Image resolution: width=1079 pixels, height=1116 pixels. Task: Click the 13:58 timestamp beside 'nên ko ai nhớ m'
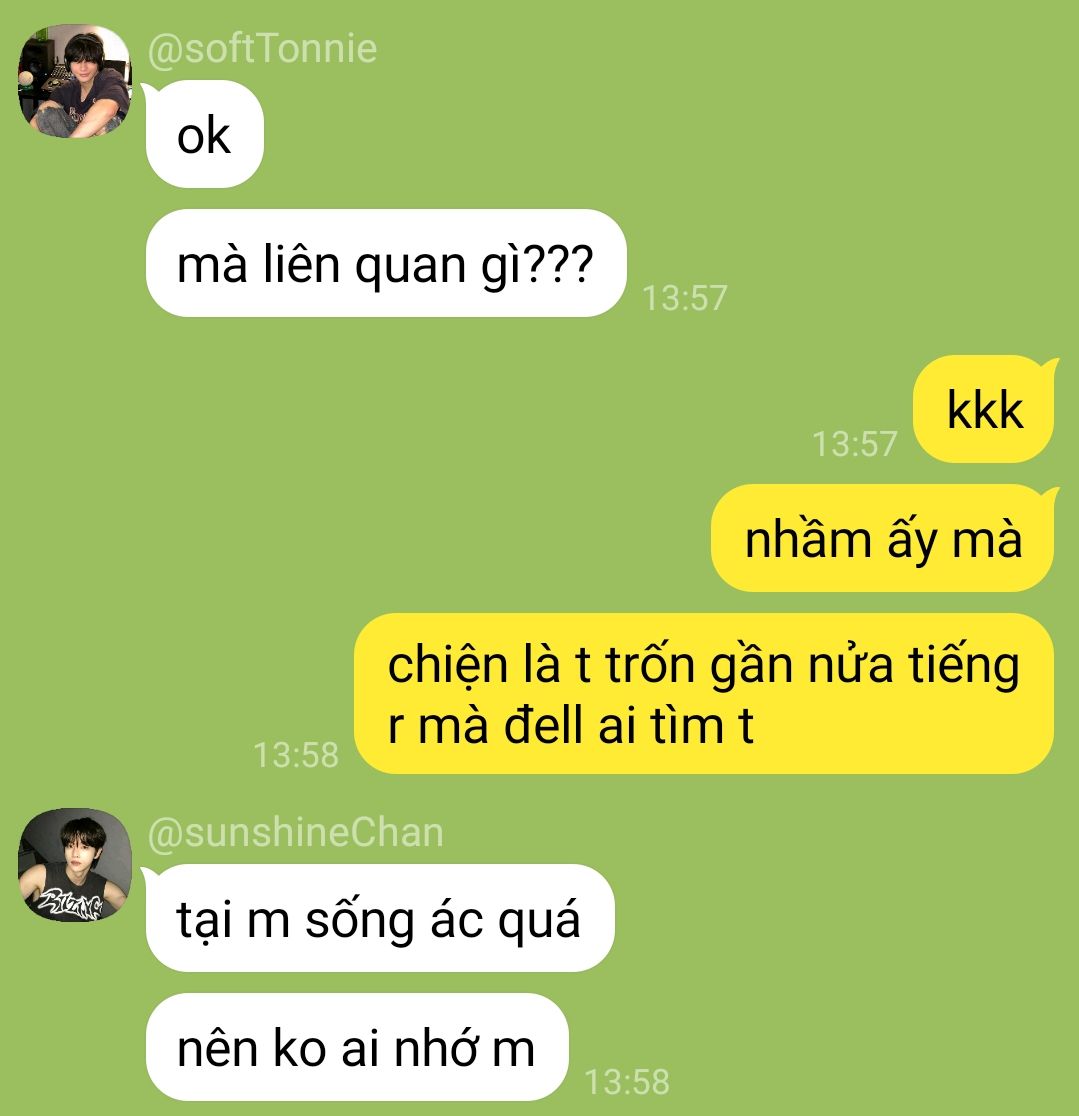pyautogui.click(x=627, y=1081)
